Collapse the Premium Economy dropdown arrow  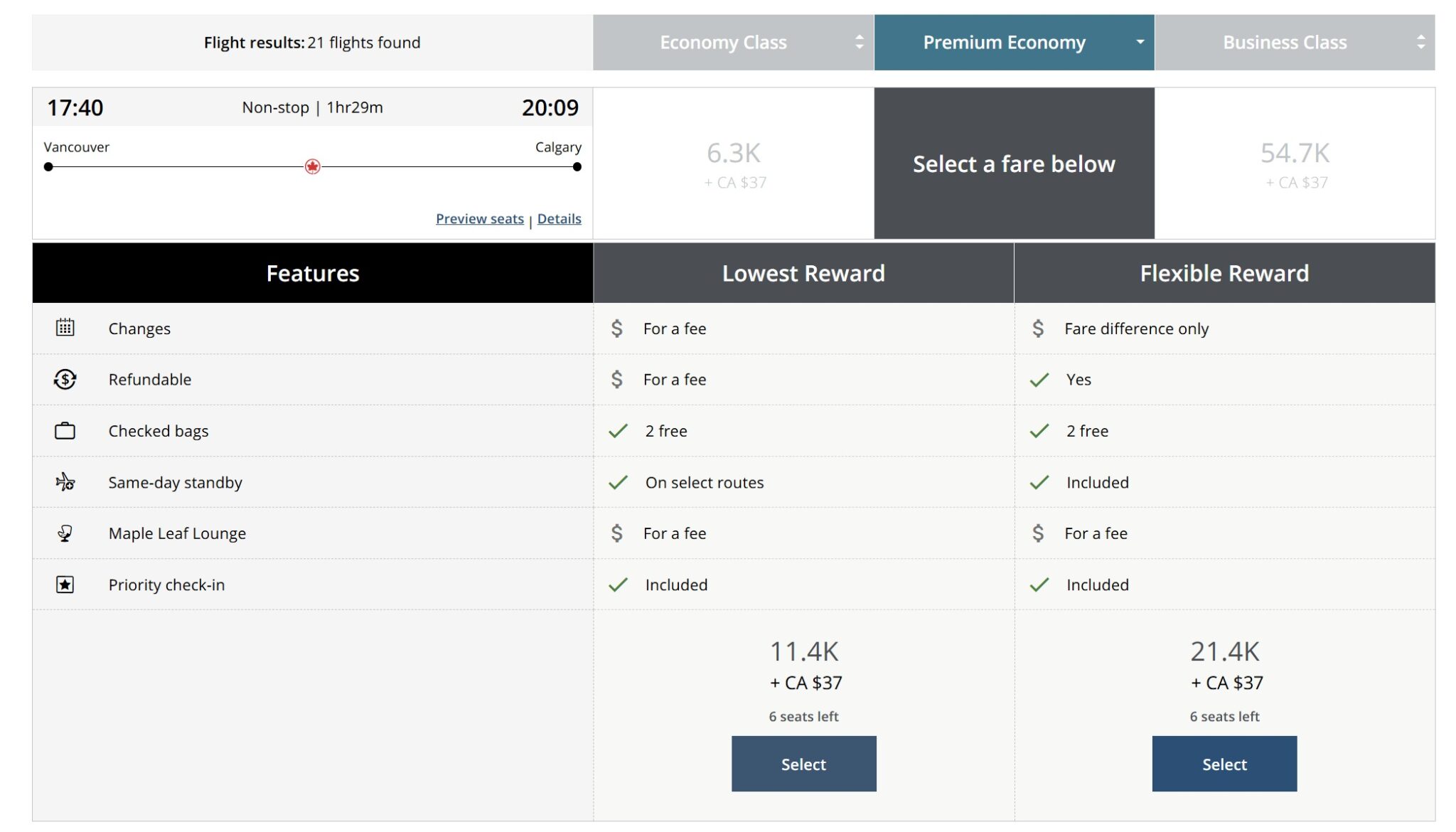pos(1140,42)
